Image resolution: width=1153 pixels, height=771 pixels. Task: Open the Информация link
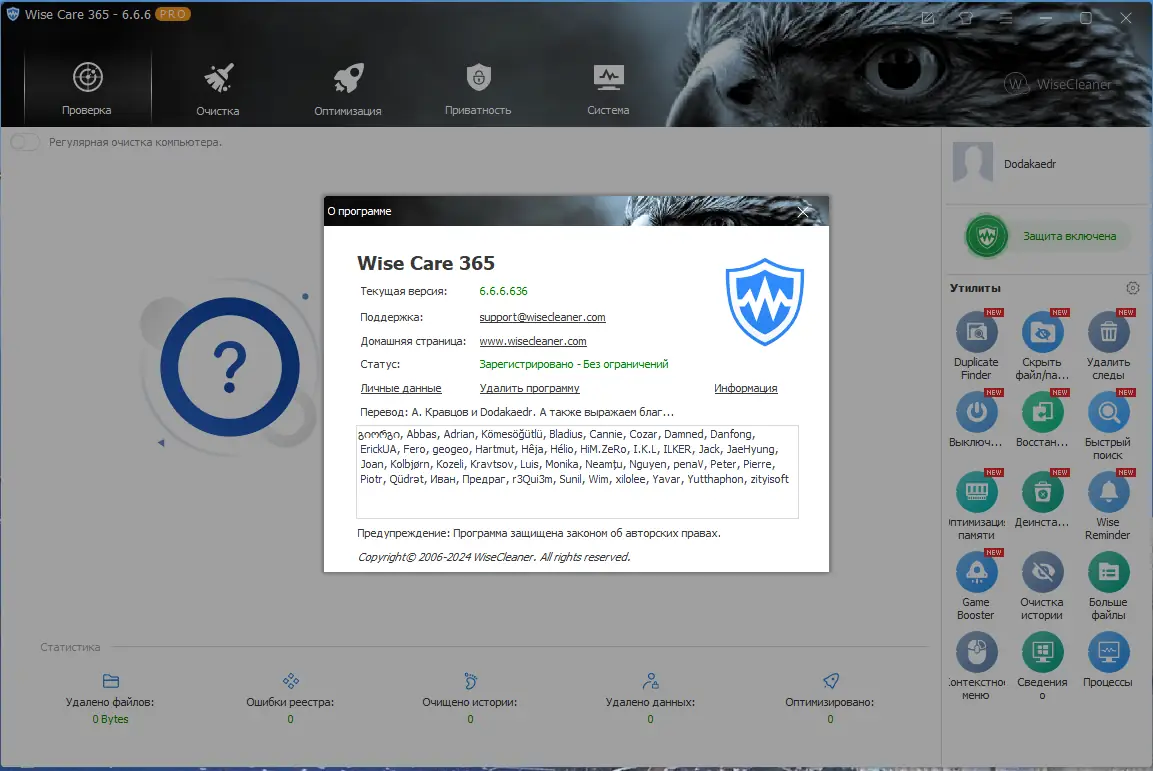click(746, 388)
